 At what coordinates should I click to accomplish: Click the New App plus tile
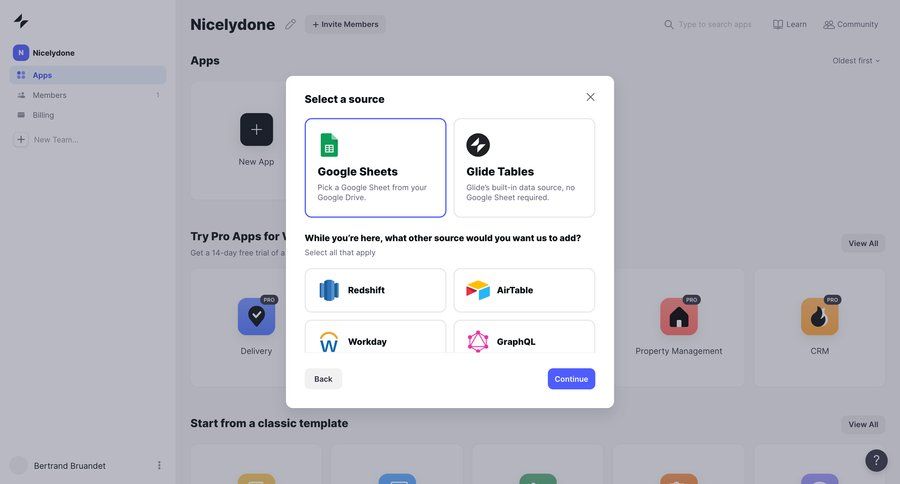point(257,129)
